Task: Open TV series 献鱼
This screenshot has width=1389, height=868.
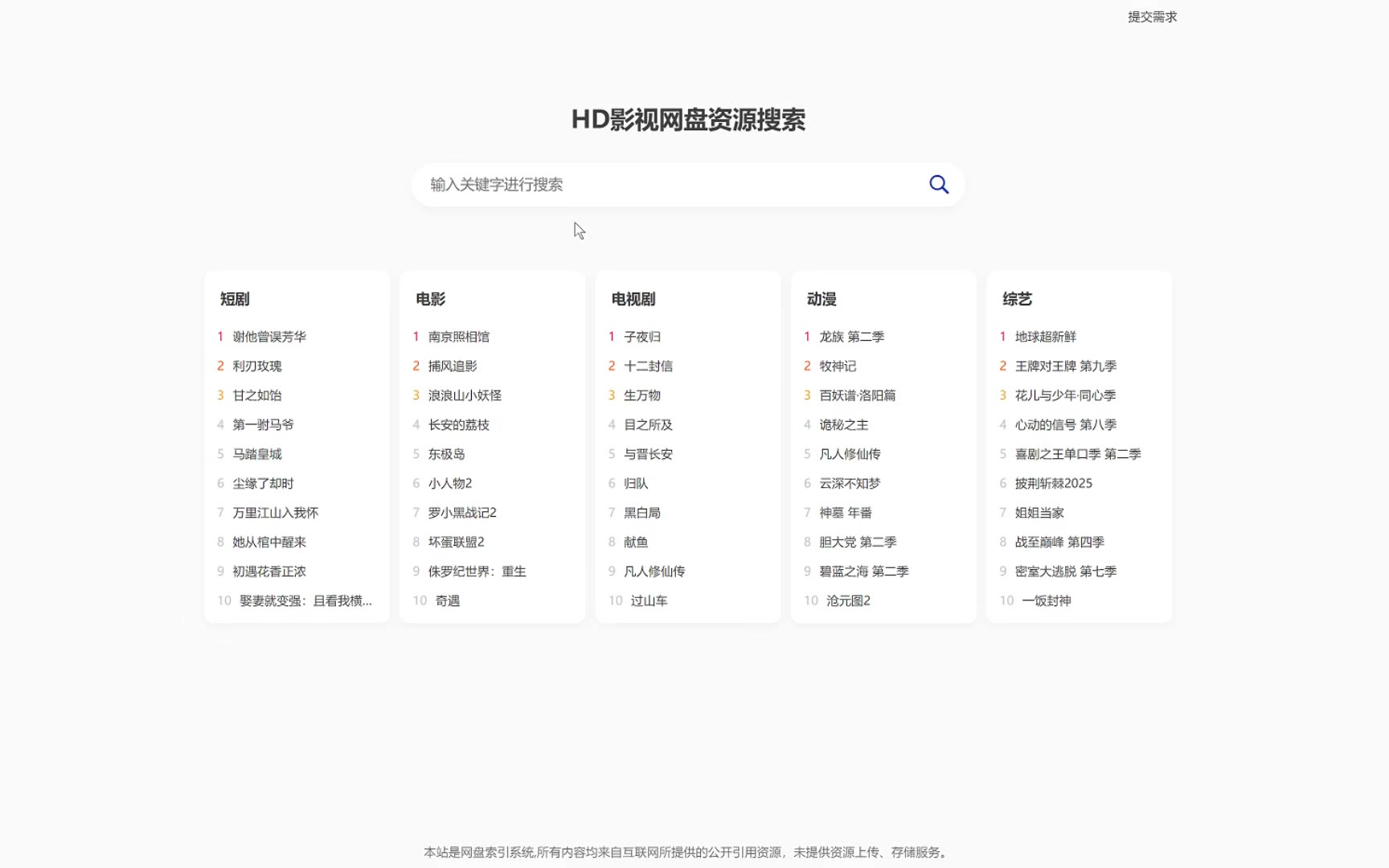Action: tap(636, 542)
